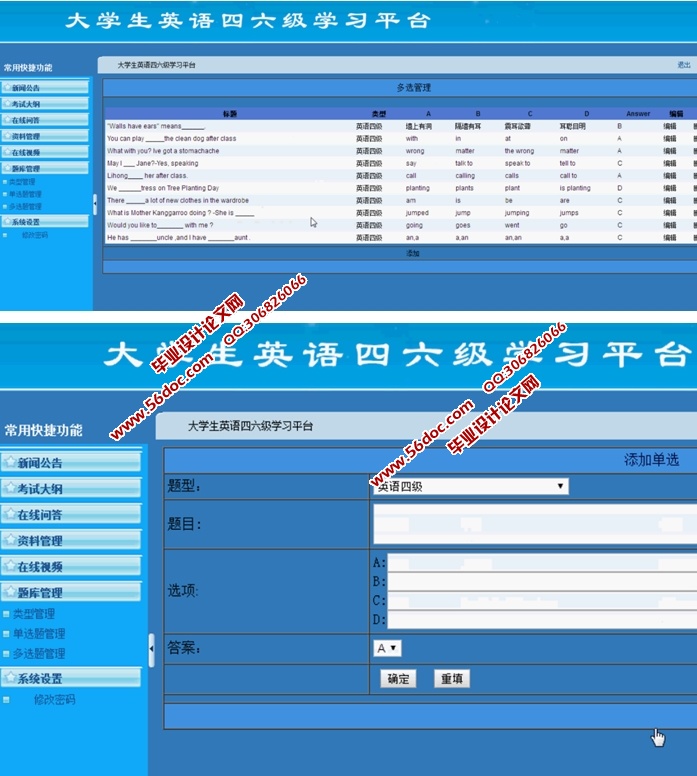Open 新闻公告 in the lower page sidebar
Screen dimensions: 697x776
71,463
